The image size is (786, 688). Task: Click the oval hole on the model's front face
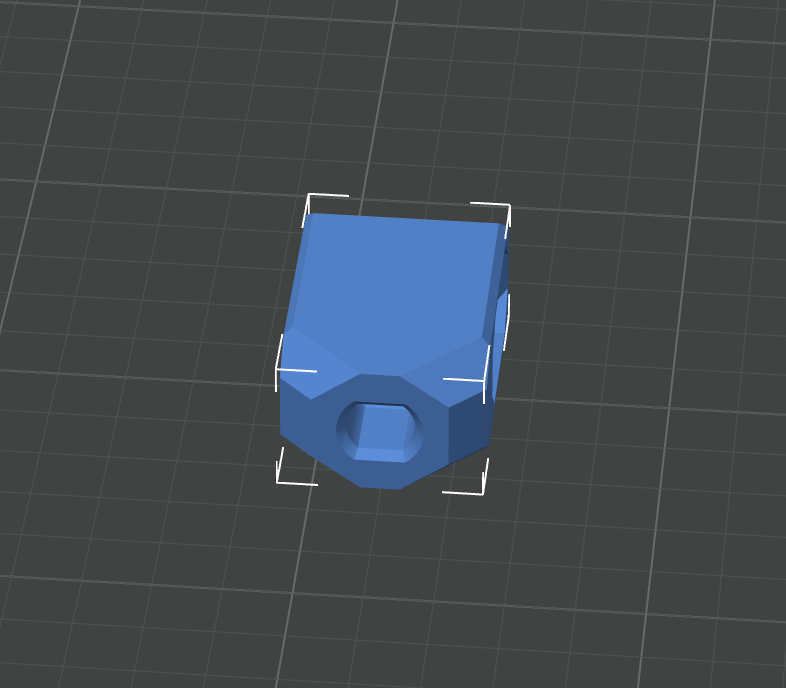click(379, 431)
